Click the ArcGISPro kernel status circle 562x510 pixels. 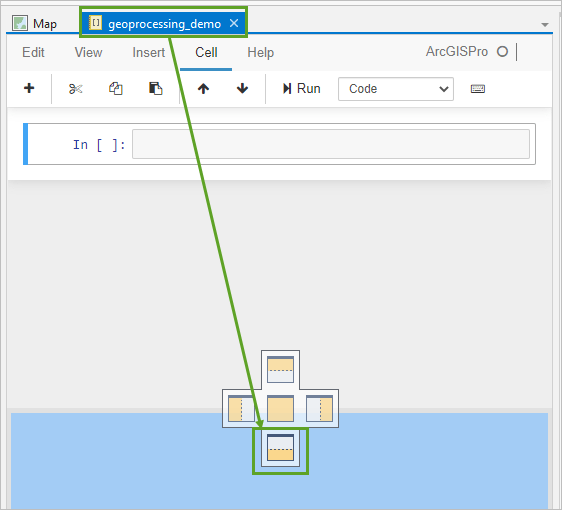click(503, 52)
